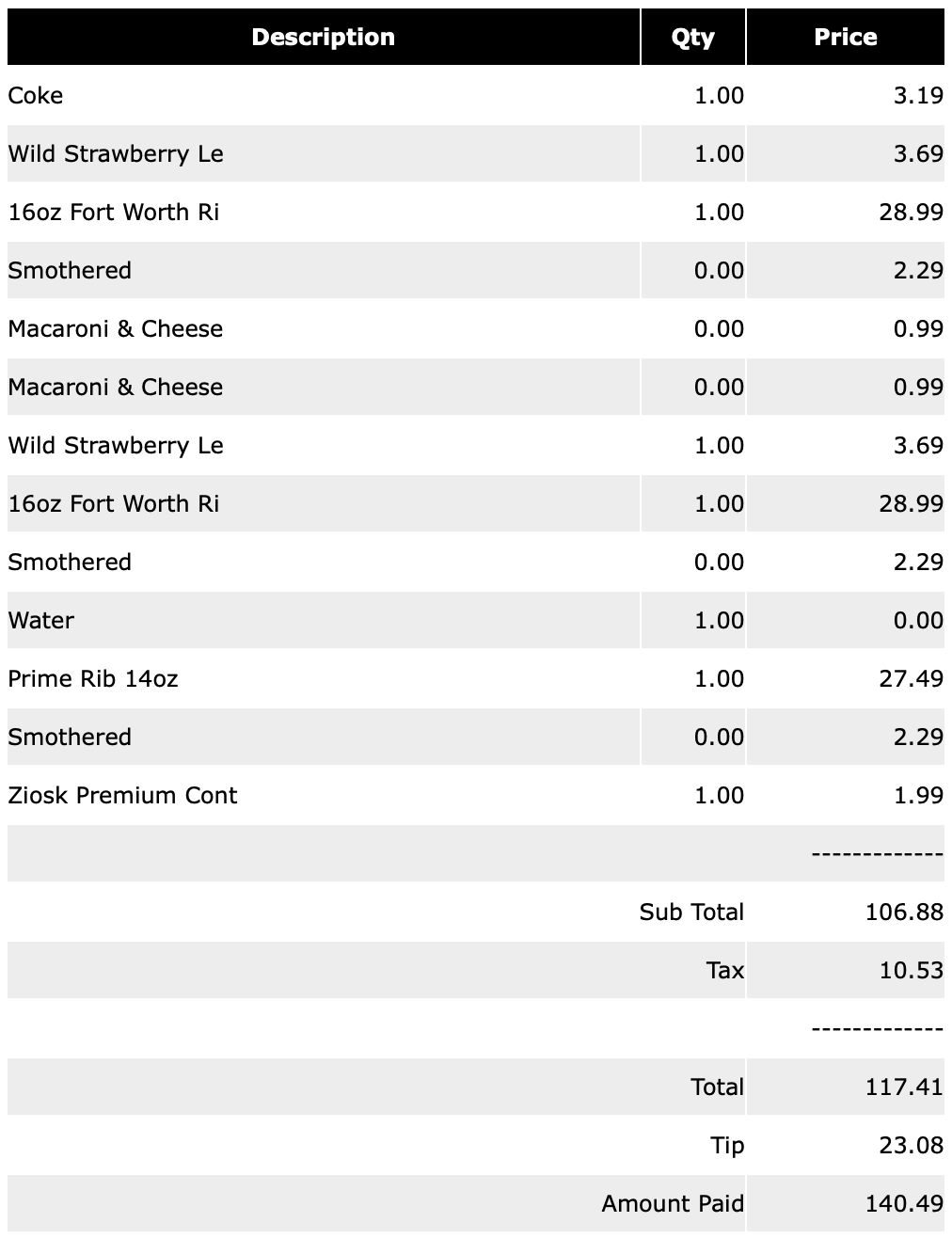The width and height of the screenshot is (952, 1238).
Task: Select the Qty column header
Action: point(692,38)
